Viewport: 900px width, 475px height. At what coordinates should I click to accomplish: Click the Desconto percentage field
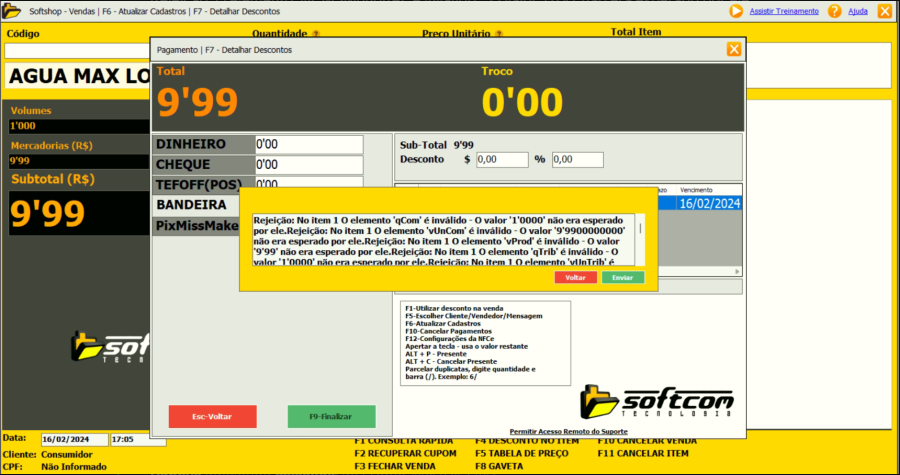(577, 159)
